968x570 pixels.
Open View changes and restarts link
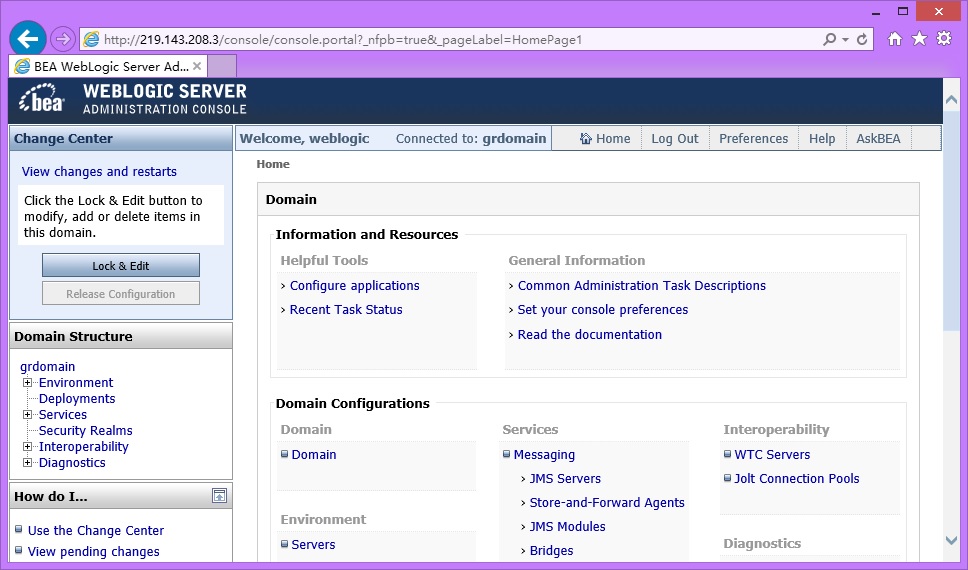tap(99, 172)
